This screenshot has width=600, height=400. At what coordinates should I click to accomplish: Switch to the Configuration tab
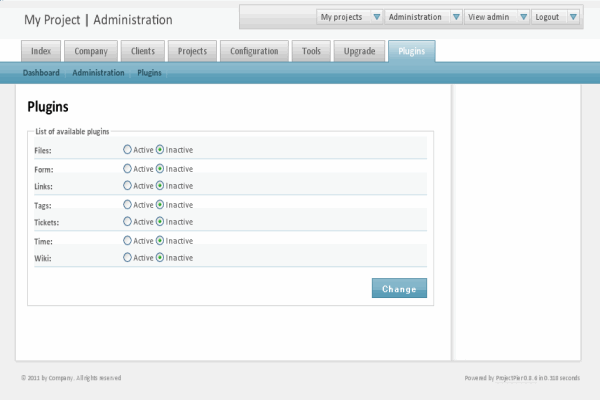(254, 51)
